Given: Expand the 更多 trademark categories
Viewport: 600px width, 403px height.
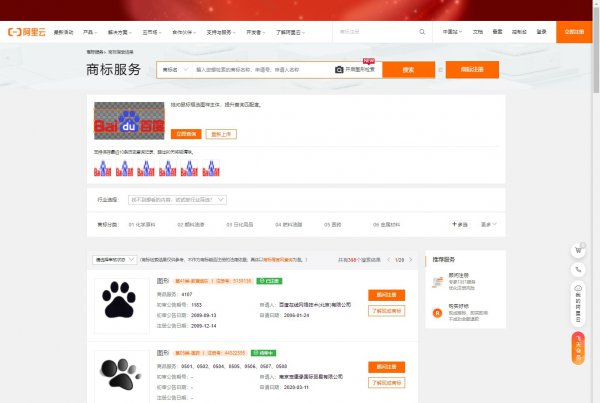Looking at the screenshot, I should coord(488,225).
